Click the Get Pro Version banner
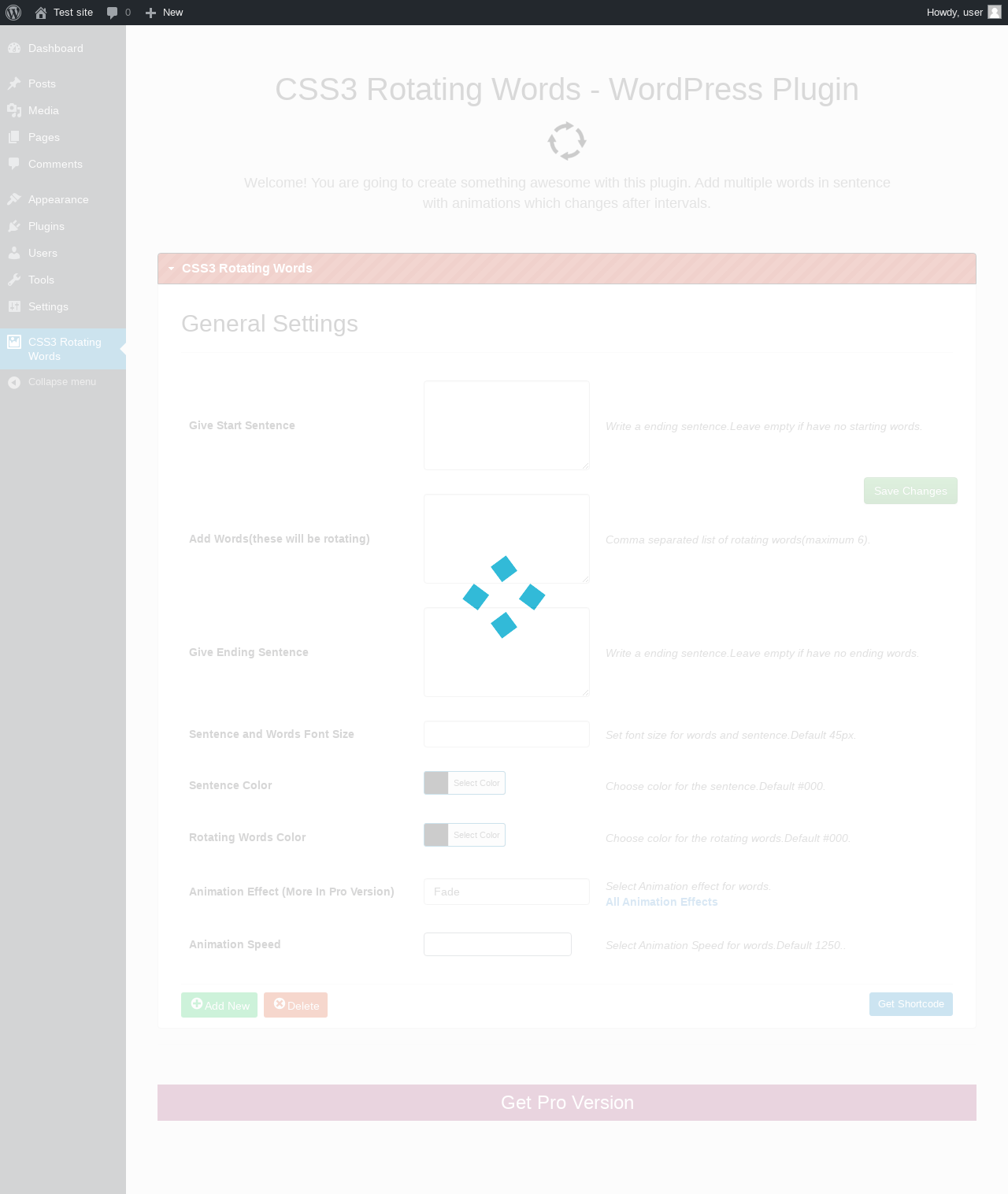1008x1194 pixels. pyautogui.click(x=567, y=1103)
